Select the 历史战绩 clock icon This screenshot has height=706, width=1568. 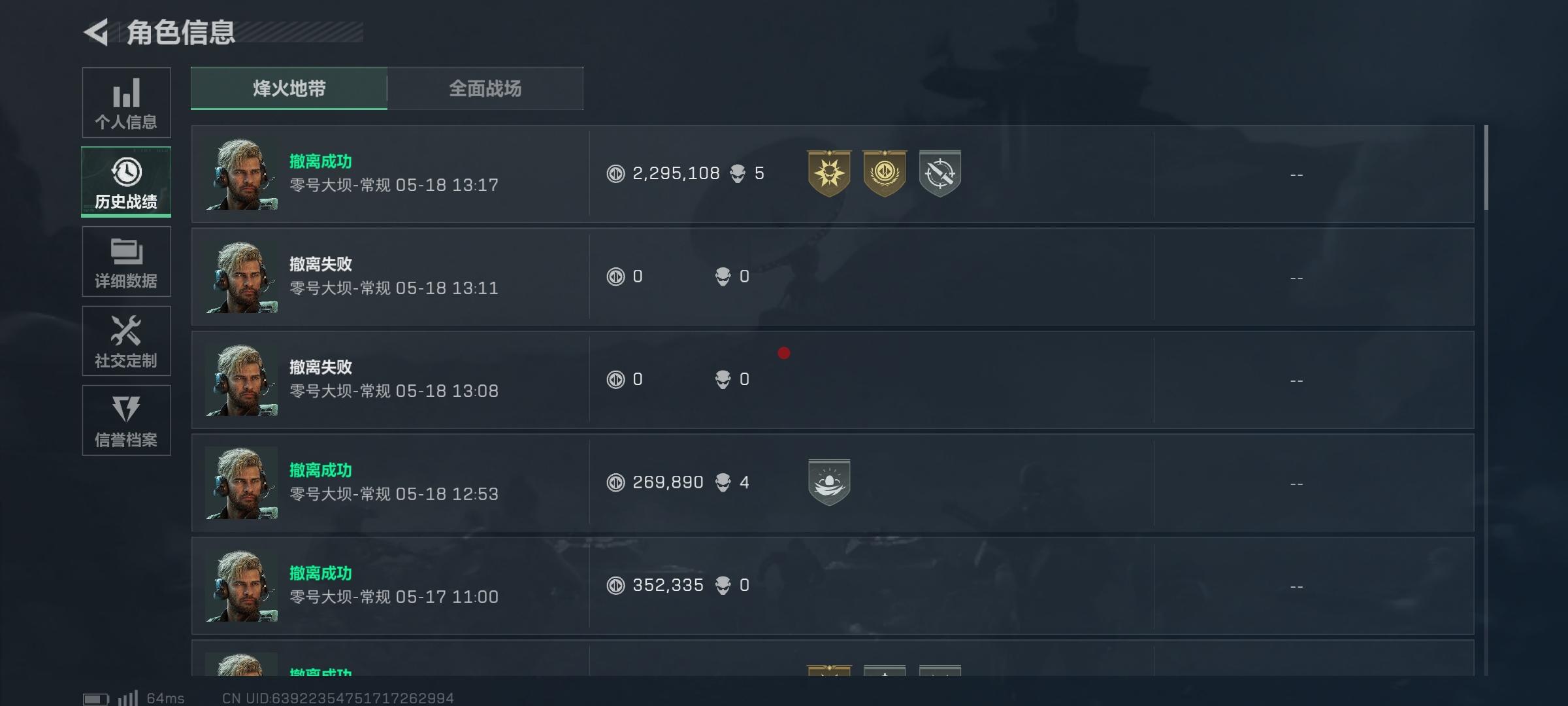tap(126, 172)
